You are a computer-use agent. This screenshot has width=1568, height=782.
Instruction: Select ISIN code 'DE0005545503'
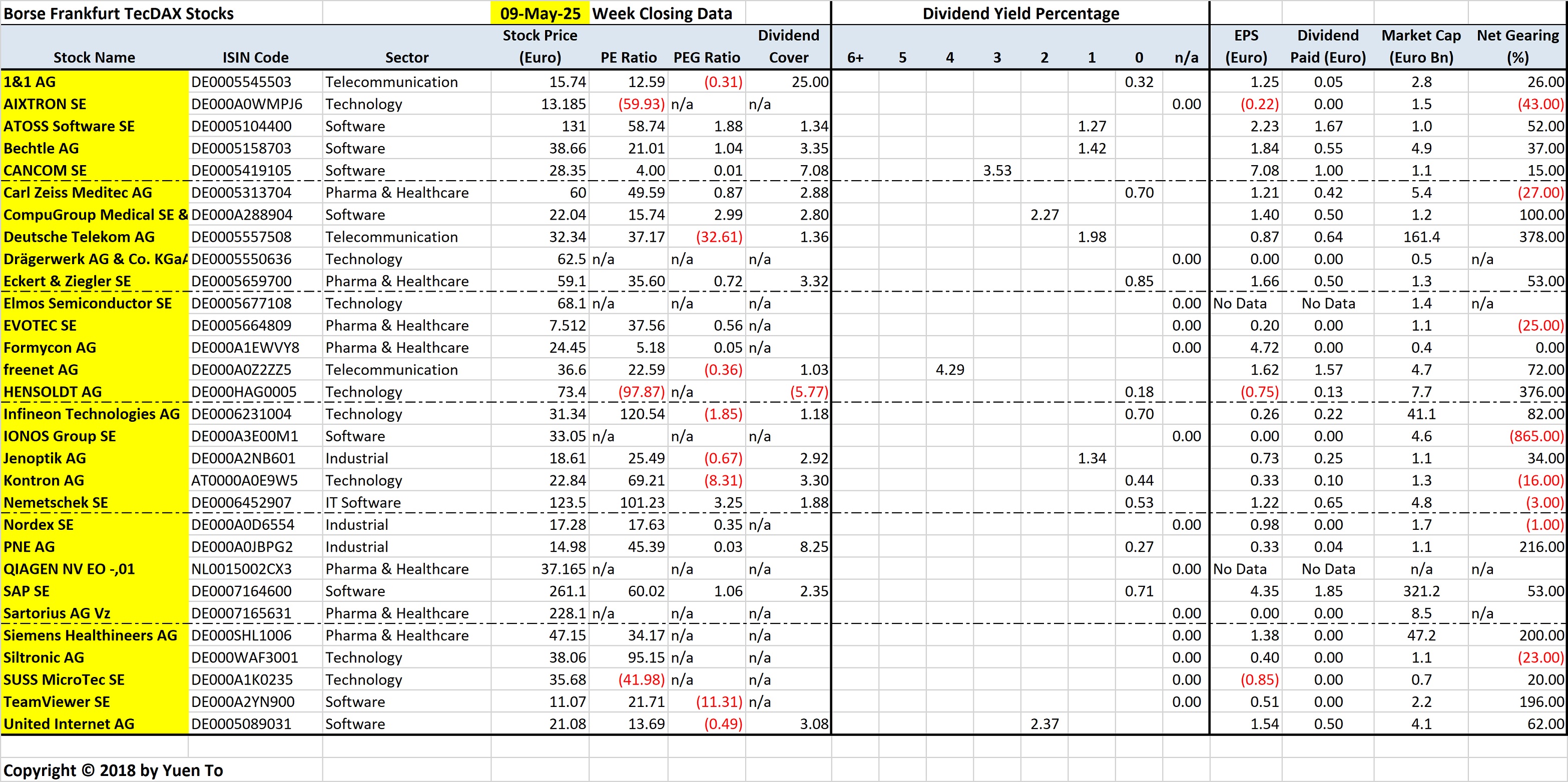pos(242,82)
